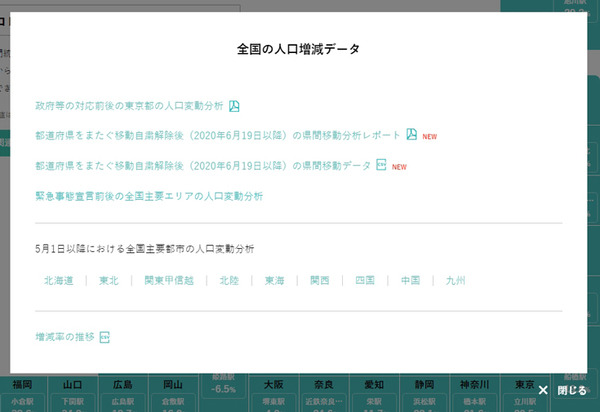Viewport: 600px width, 412px height.
Task: Select the 四国 region
Action: [x=364, y=281]
